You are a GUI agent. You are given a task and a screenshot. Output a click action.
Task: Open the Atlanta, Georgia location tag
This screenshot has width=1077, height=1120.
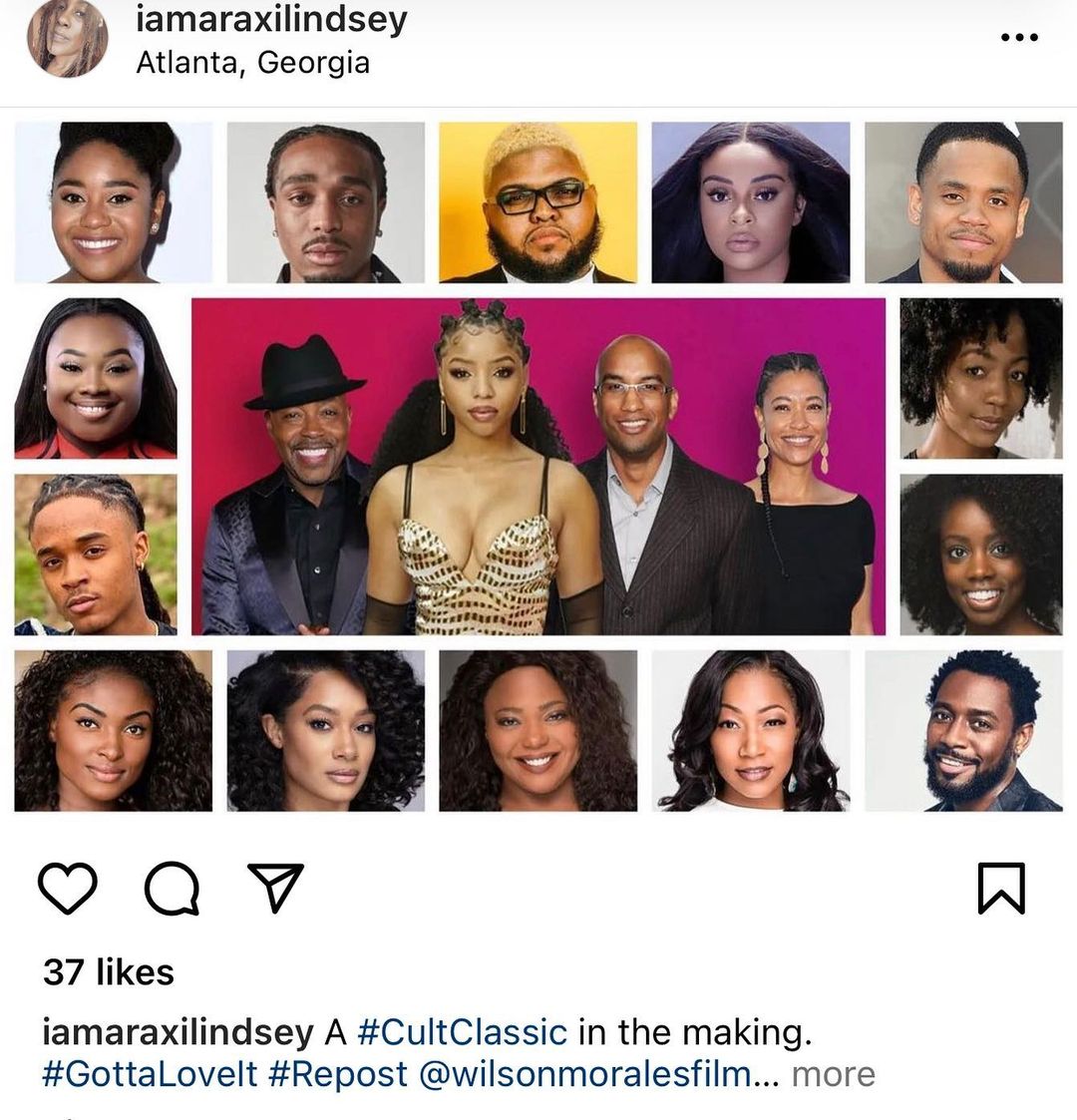coord(253,63)
